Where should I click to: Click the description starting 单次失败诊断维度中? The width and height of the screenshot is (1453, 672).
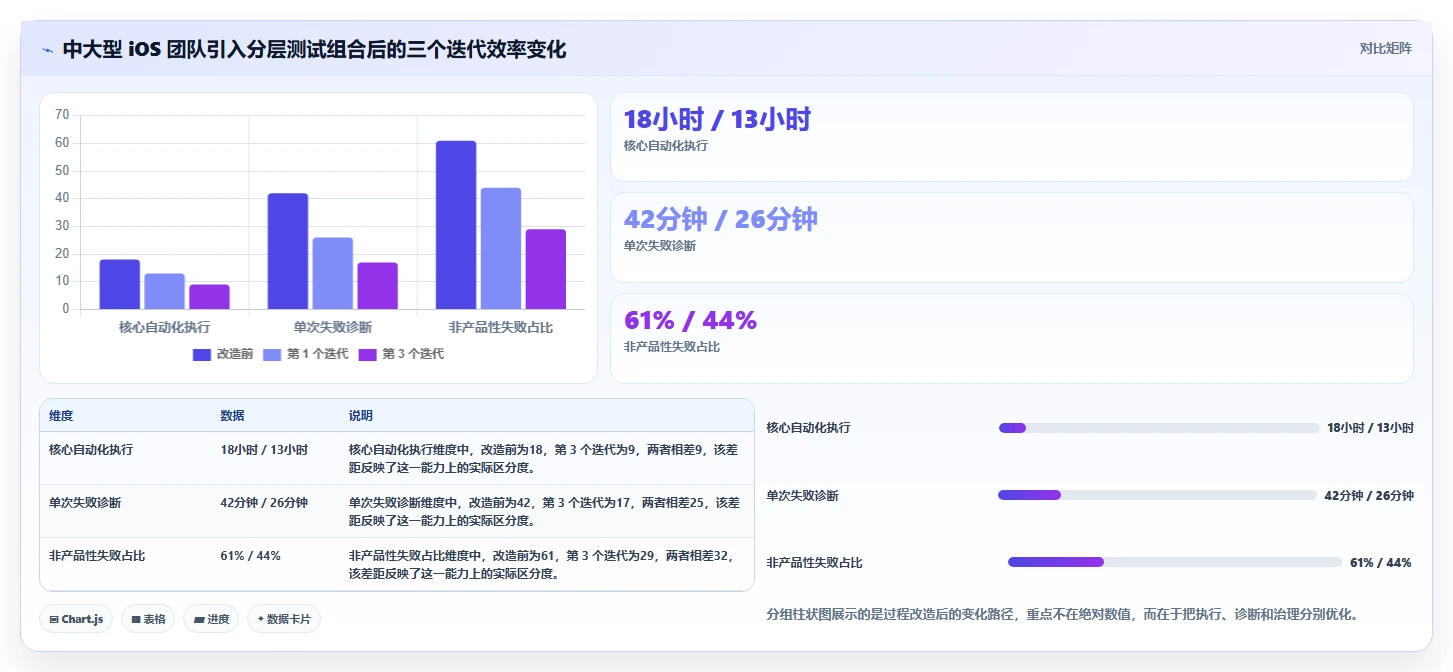[544, 512]
